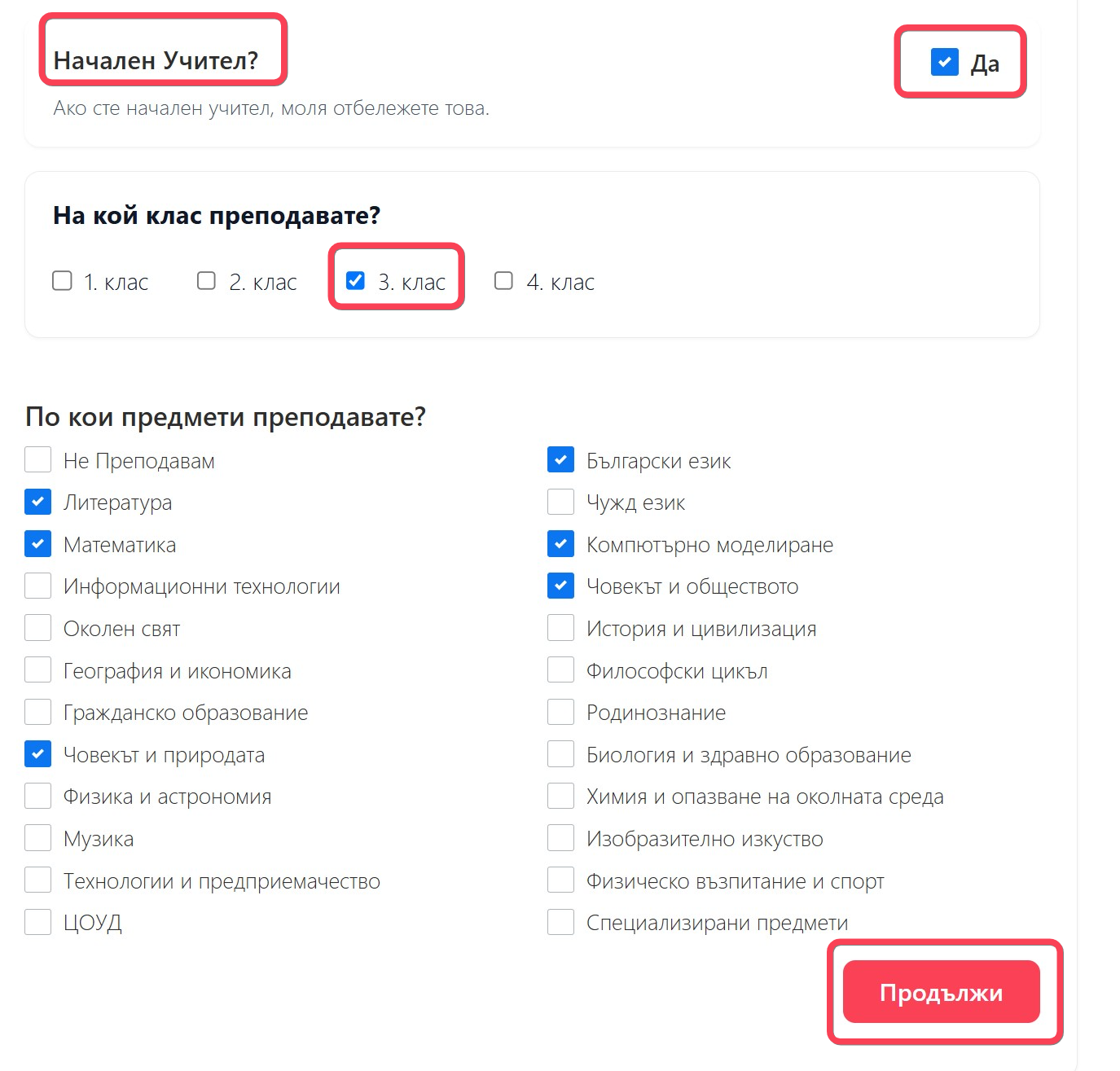The height and width of the screenshot is (1071, 1120).
Task: Click the Продължи button
Action: pos(941,991)
